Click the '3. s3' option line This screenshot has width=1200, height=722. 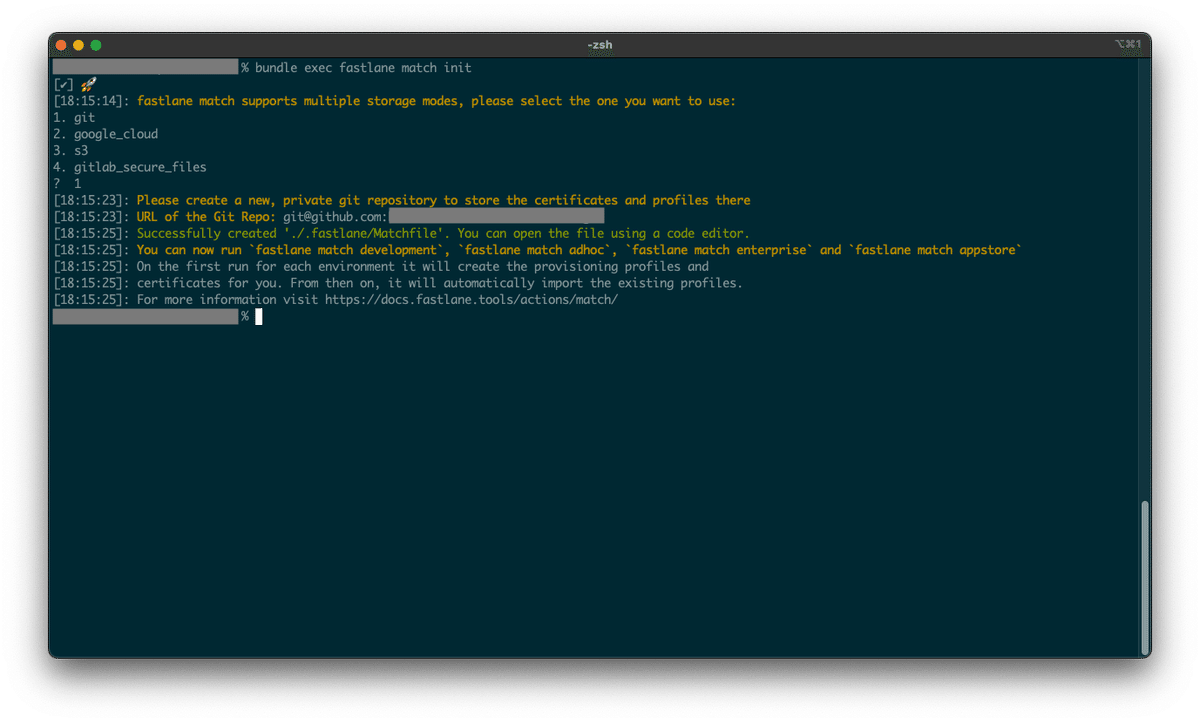(x=71, y=151)
